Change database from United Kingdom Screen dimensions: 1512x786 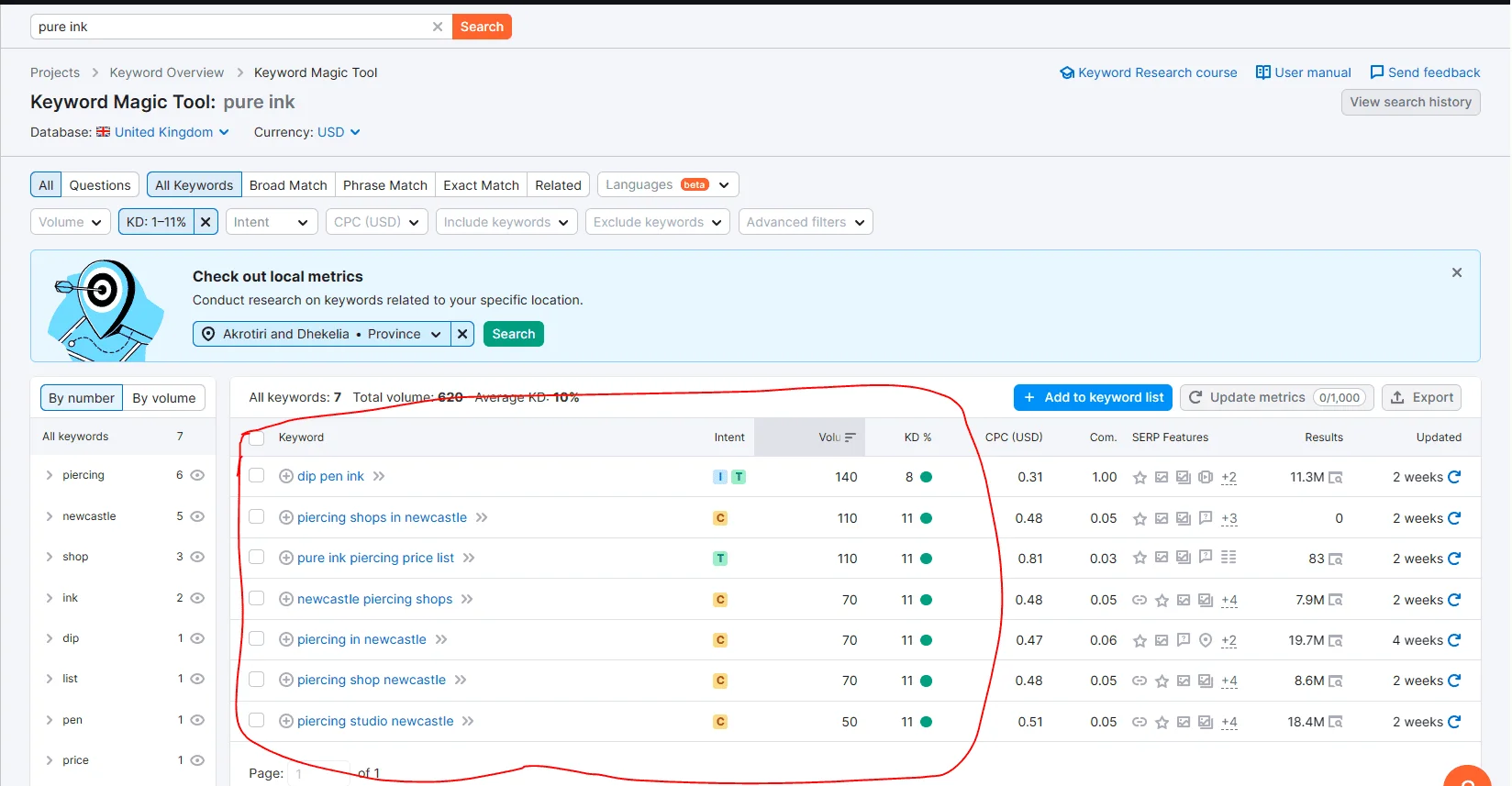point(163,132)
